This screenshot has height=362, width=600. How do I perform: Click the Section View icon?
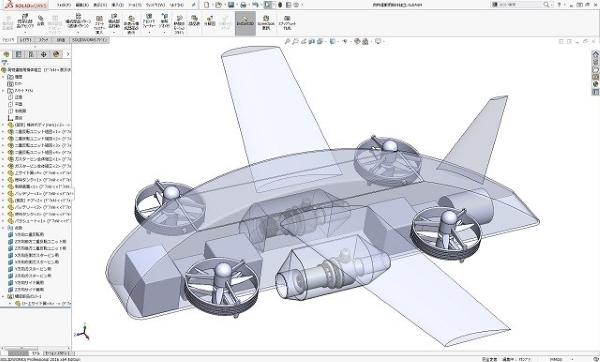[312, 41]
